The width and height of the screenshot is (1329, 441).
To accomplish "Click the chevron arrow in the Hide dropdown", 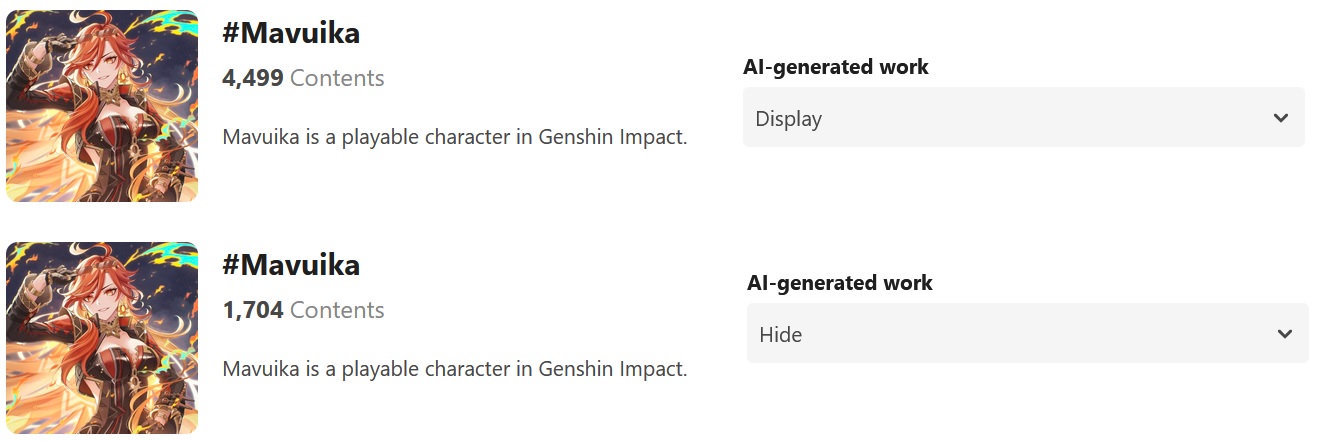I will click(x=1285, y=334).
